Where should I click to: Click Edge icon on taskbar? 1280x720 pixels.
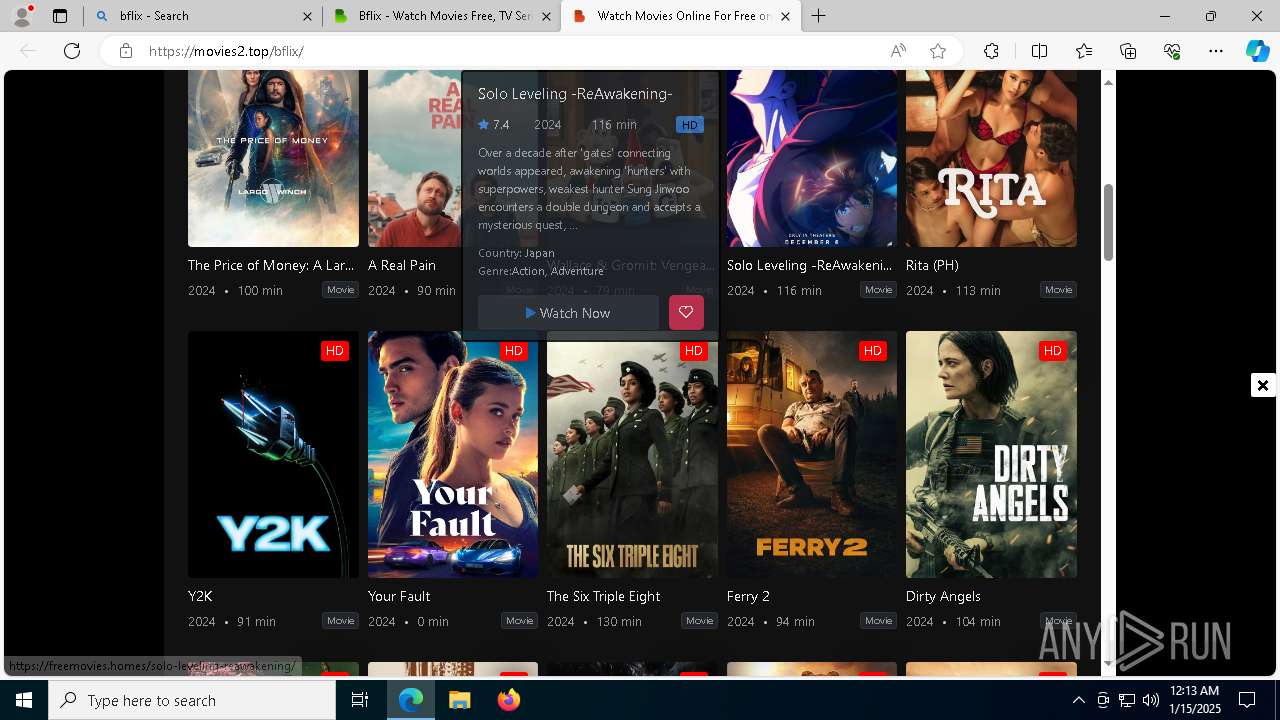[x=411, y=700]
